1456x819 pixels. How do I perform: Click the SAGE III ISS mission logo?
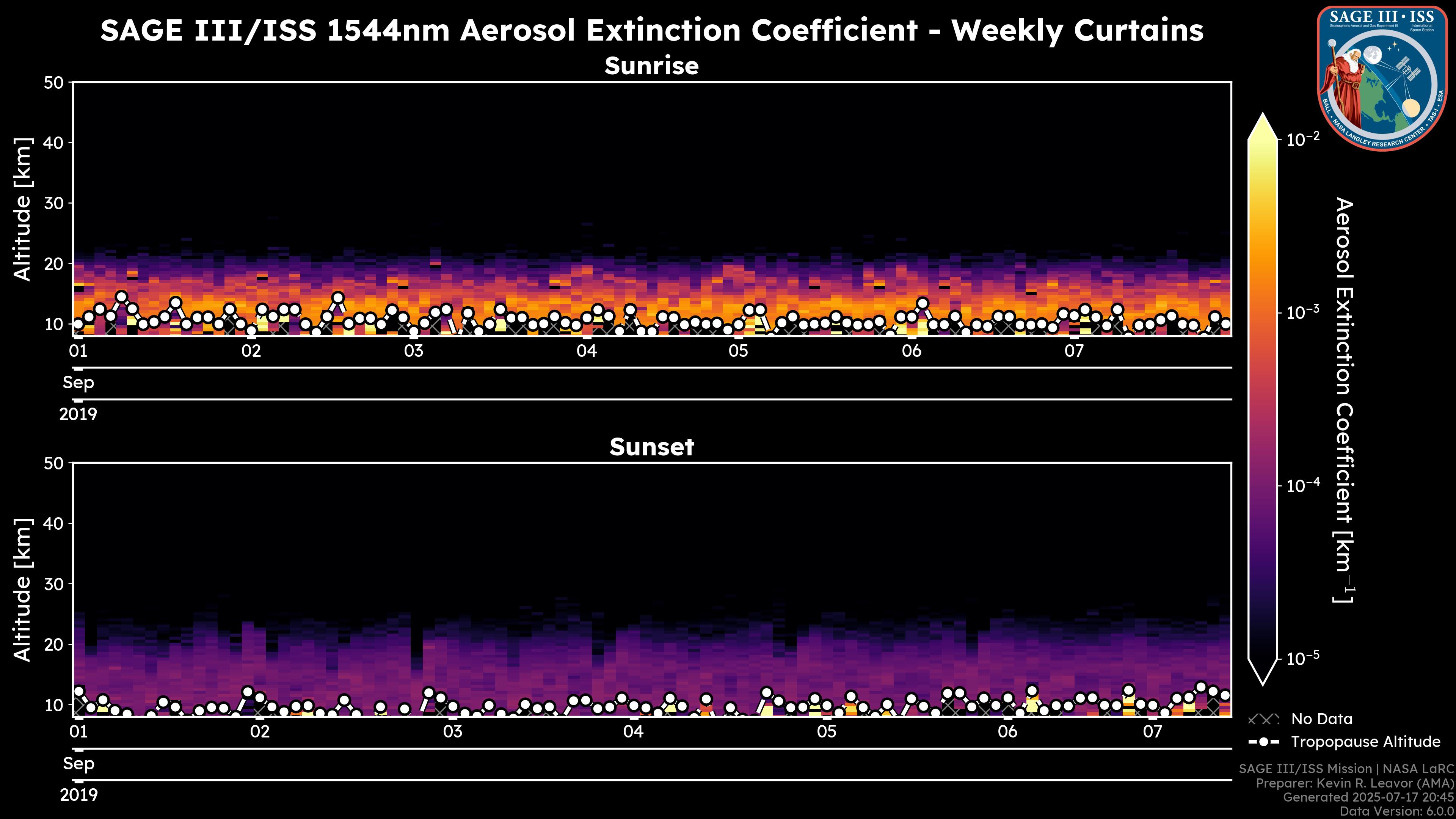pos(1382,78)
